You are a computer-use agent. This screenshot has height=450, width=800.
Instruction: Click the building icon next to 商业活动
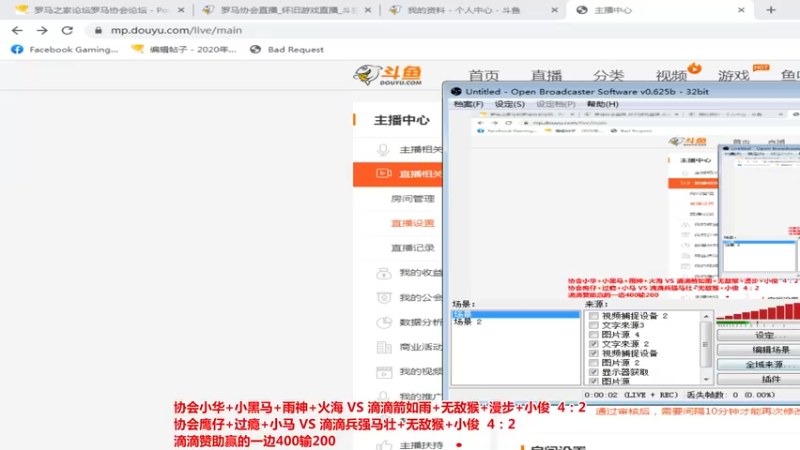384,347
